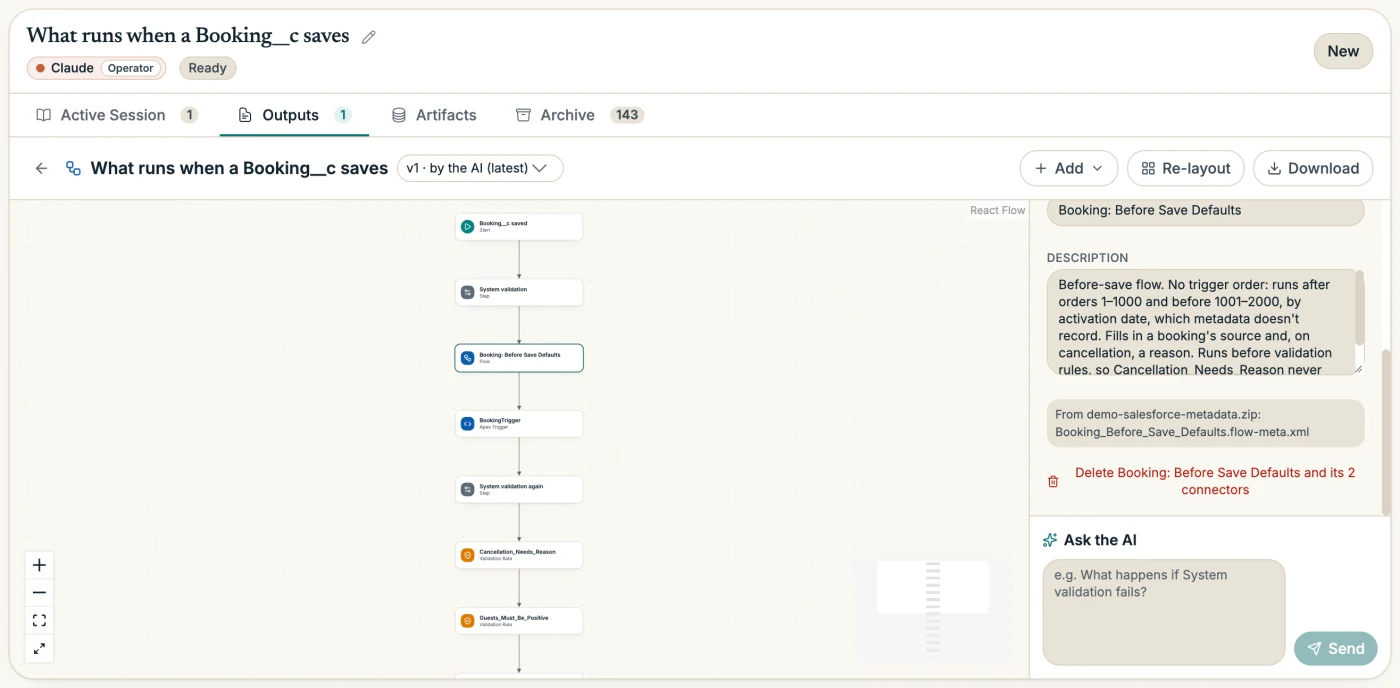Click the System validation again step icon
This screenshot has width=1400, height=688.
[x=467, y=490]
